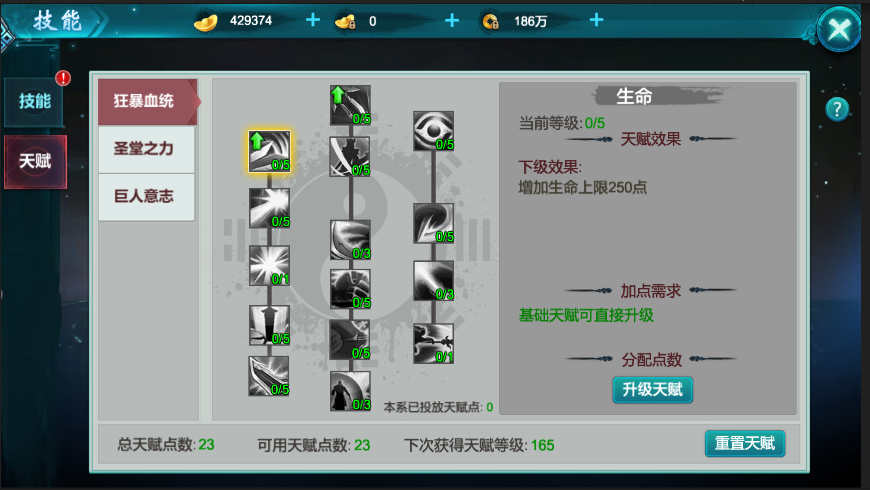Click the plus next to 429374 gold ingots

pyautogui.click(x=313, y=21)
